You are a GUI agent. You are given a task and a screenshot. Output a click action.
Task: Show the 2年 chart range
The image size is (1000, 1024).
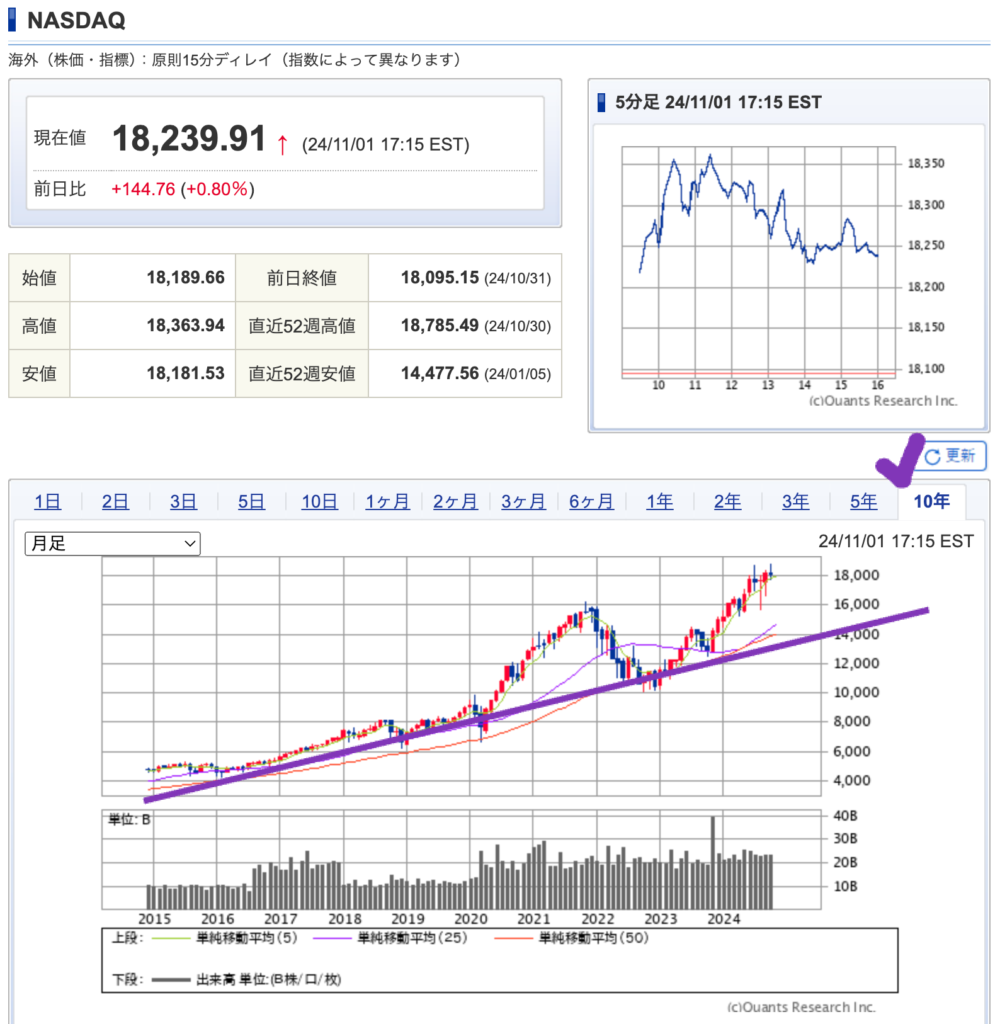click(728, 502)
